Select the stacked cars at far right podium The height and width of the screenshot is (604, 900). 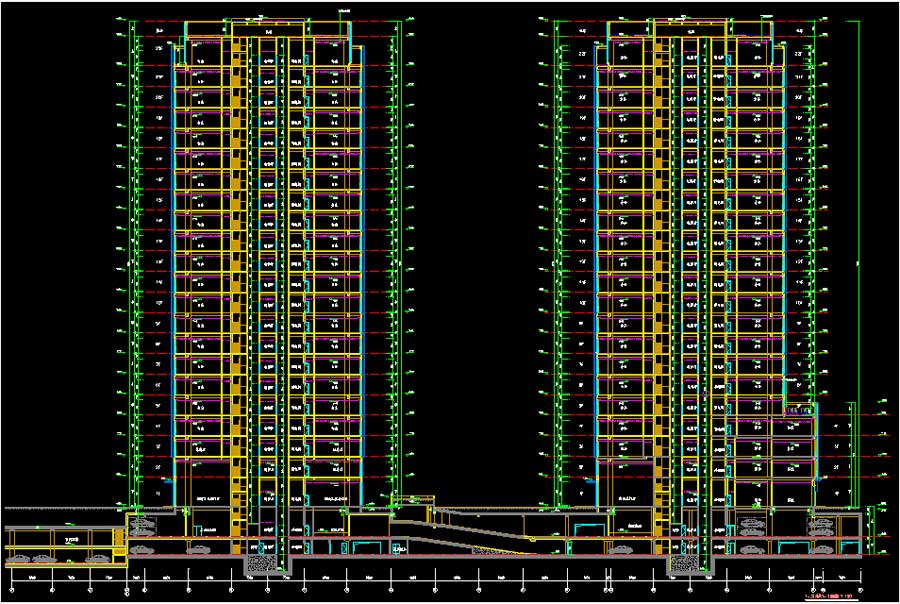pos(822,525)
